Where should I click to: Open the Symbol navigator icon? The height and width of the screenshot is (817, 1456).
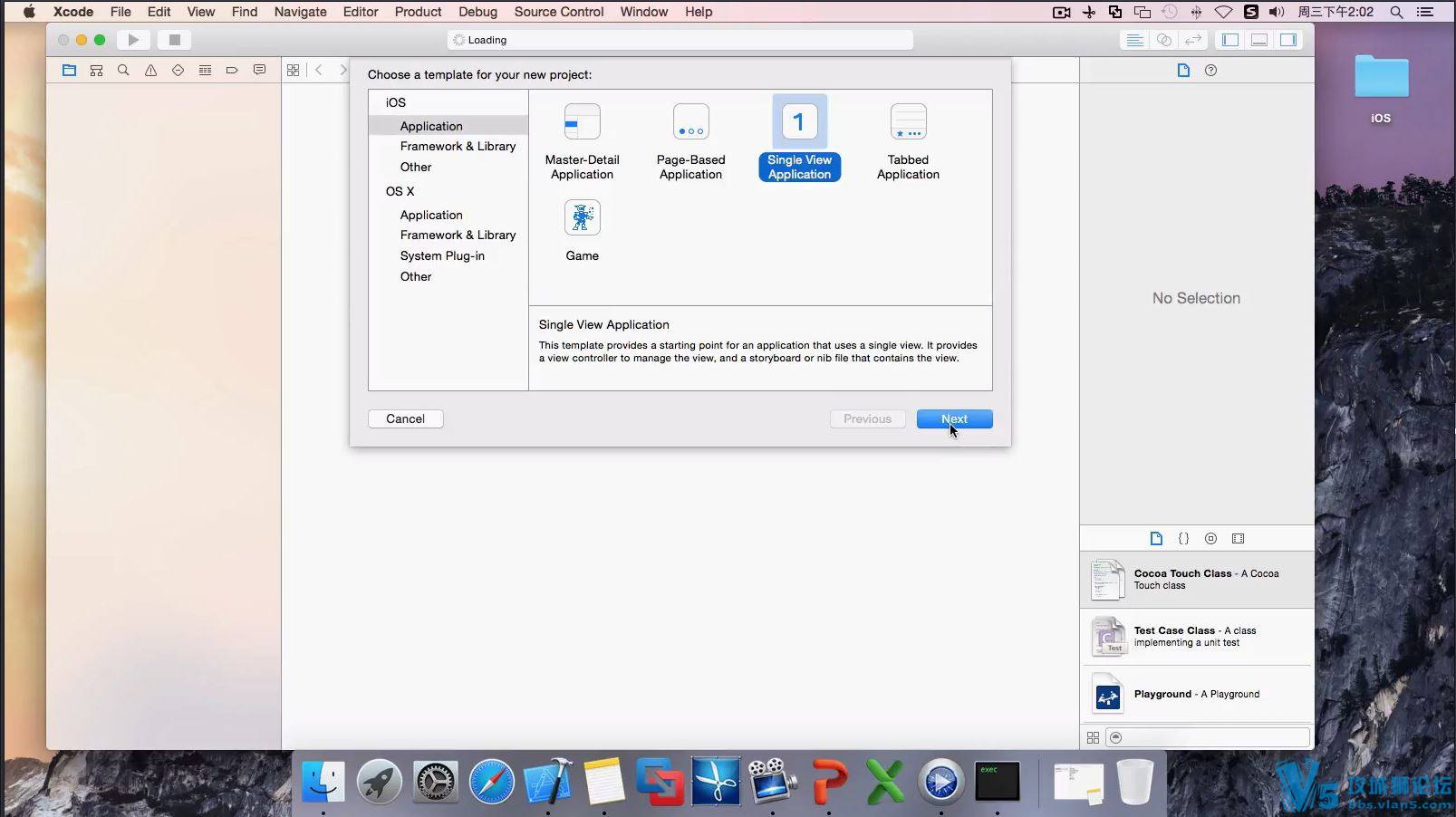point(96,70)
